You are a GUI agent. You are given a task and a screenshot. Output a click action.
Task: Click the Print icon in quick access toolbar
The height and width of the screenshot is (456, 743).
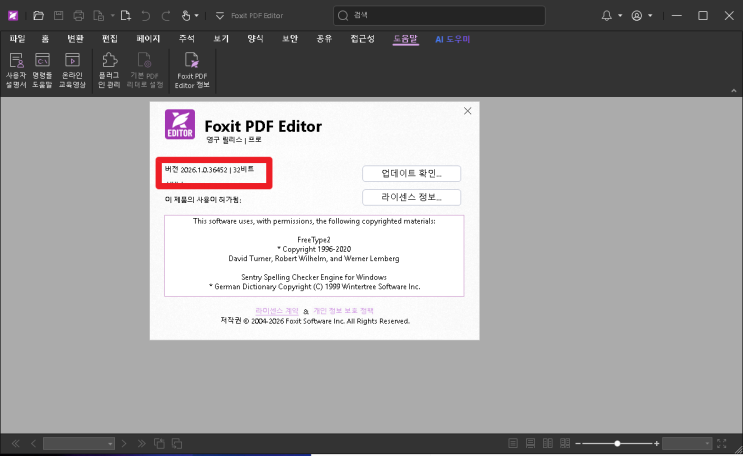click(x=79, y=16)
